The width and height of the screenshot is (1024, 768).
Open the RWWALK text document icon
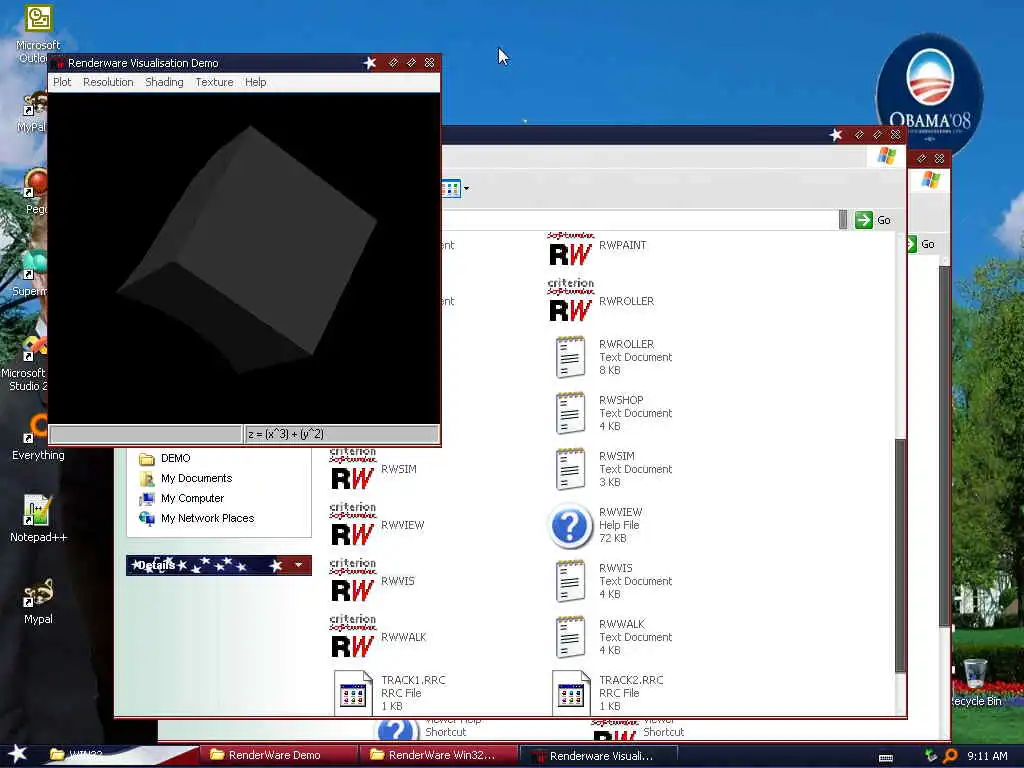coord(570,637)
